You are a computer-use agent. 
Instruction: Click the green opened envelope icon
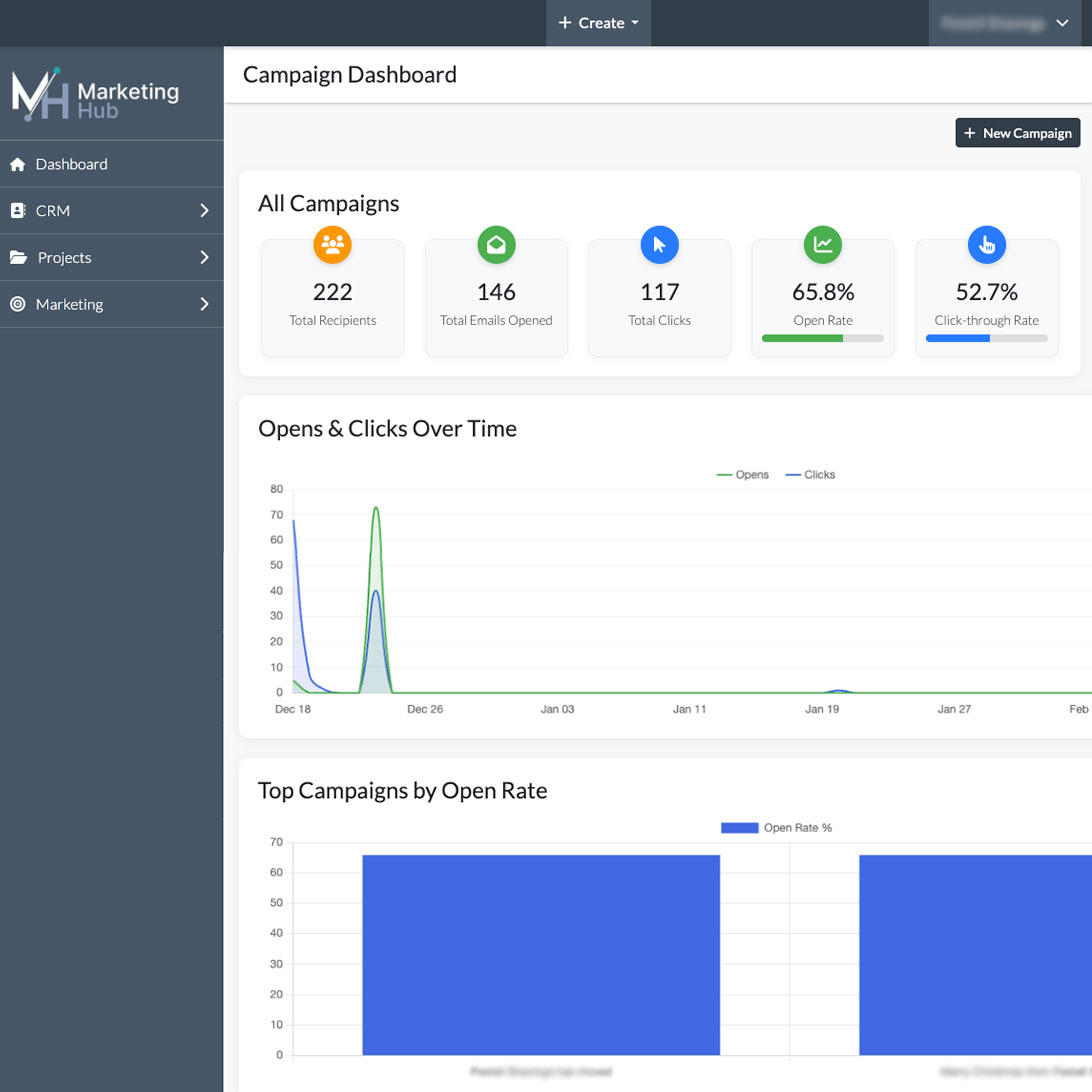[x=496, y=244]
